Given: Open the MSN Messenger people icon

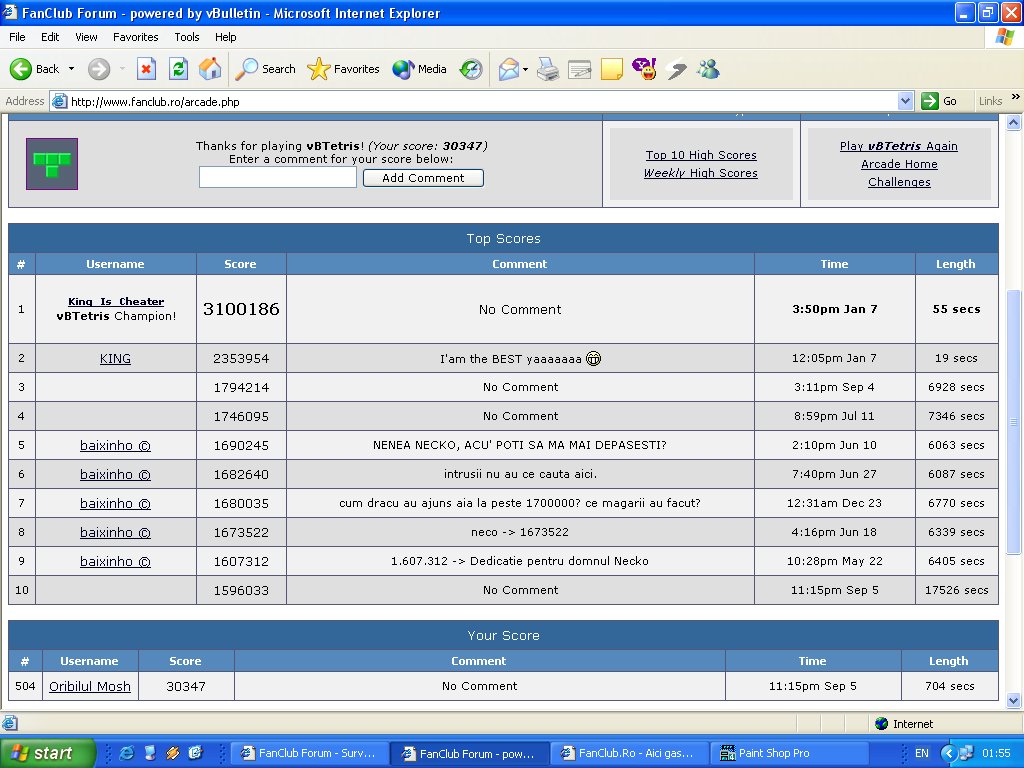Looking at the screenshot, I should point(709,69).
